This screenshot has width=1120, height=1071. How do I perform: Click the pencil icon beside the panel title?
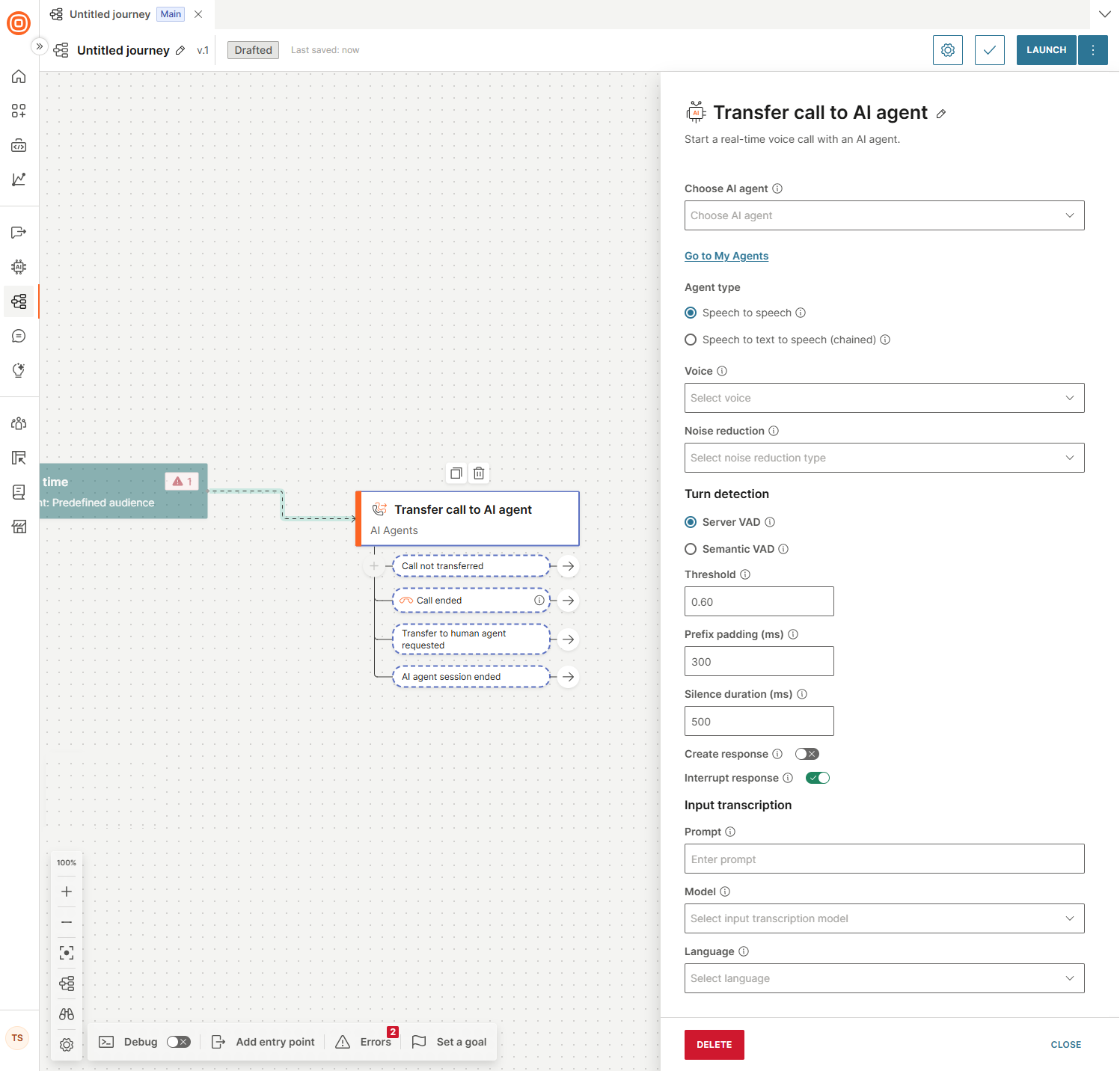click(941, 114)
